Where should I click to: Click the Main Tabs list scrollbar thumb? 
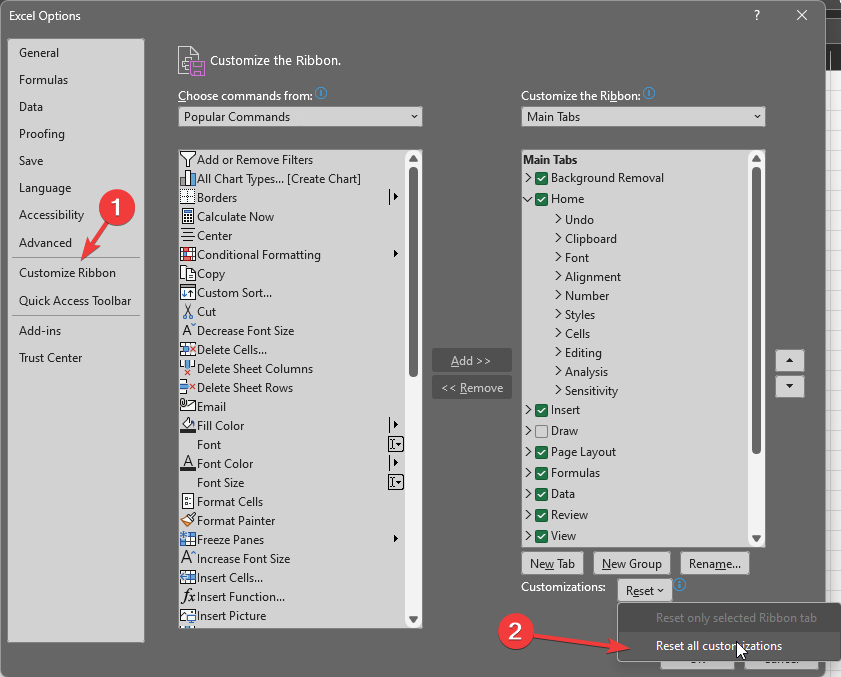[x=756, y=311]
